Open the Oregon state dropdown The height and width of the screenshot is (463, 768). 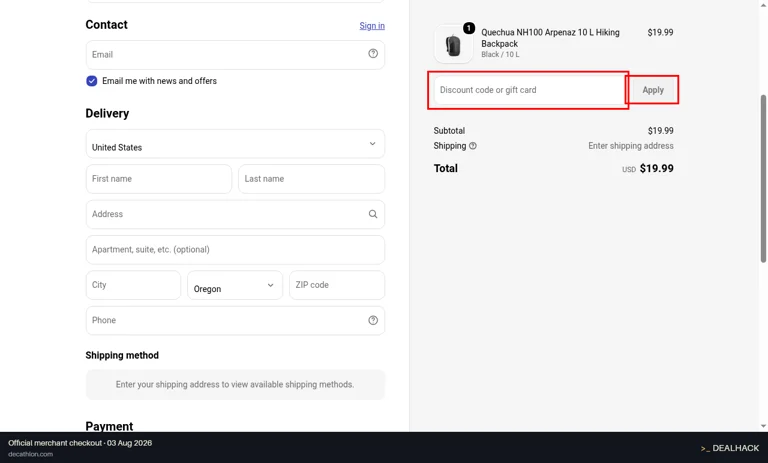[235, 285]
